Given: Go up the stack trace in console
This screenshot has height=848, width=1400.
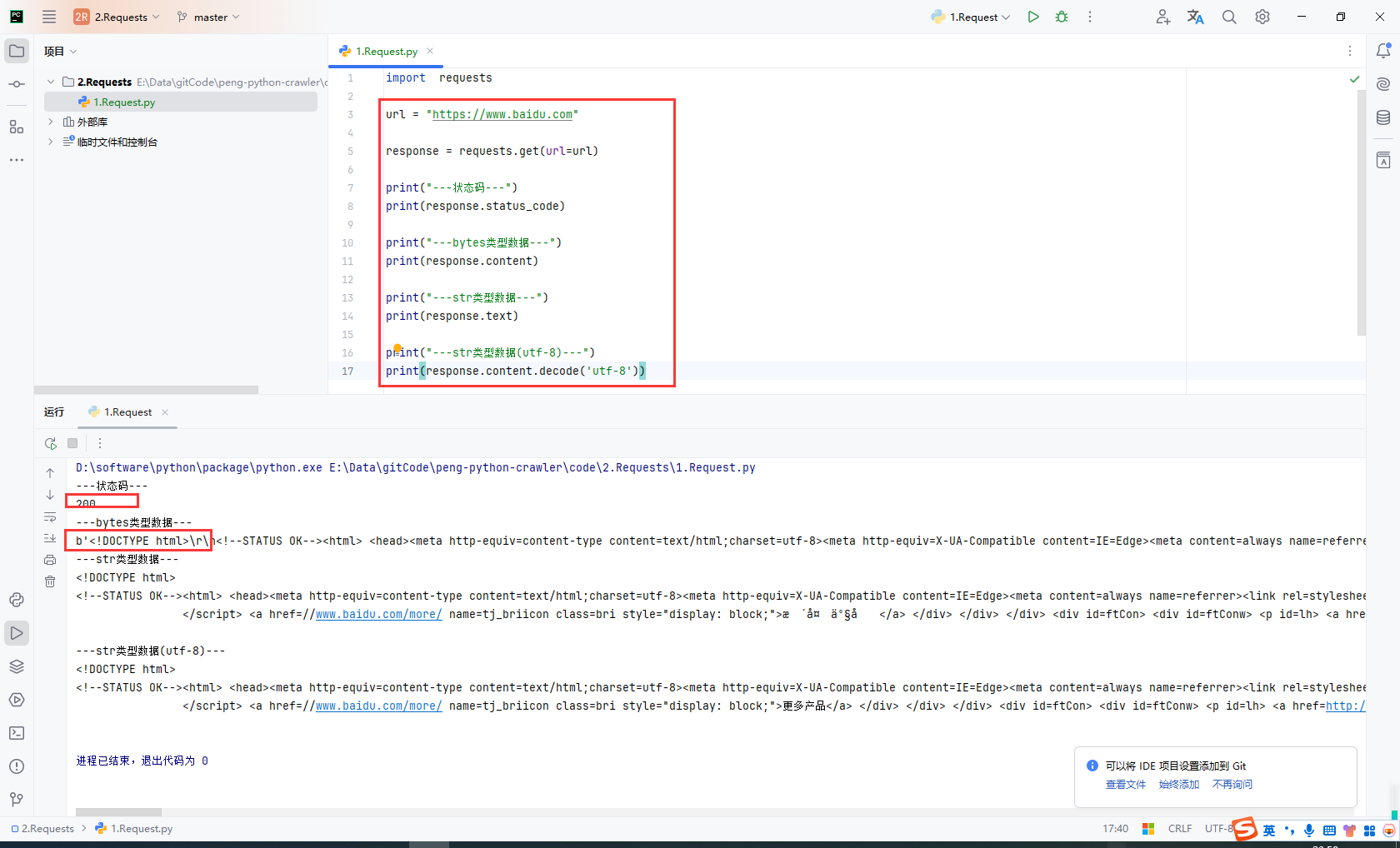Looking at the screenshot, I should point(50,473).
